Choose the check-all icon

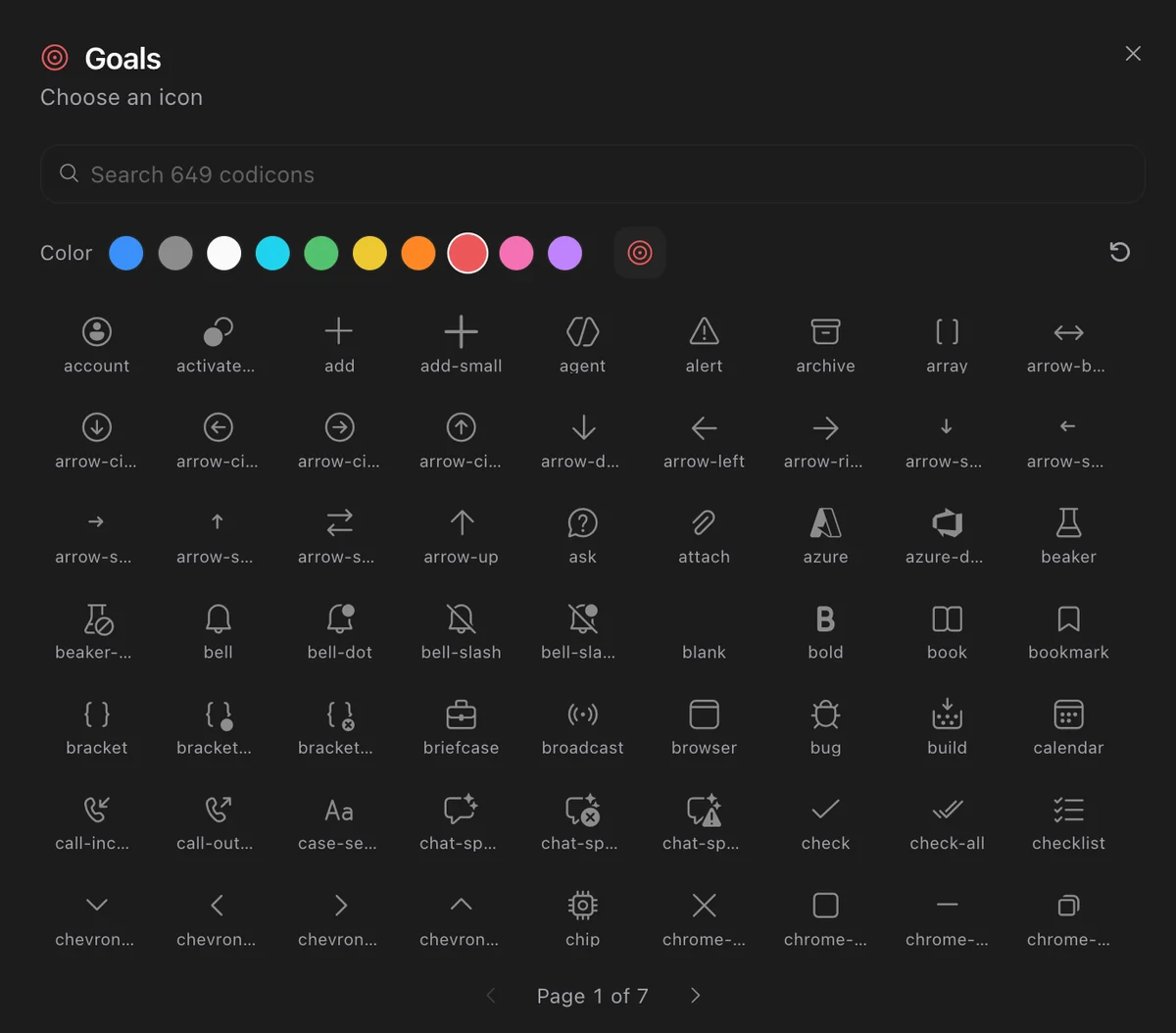947,823
